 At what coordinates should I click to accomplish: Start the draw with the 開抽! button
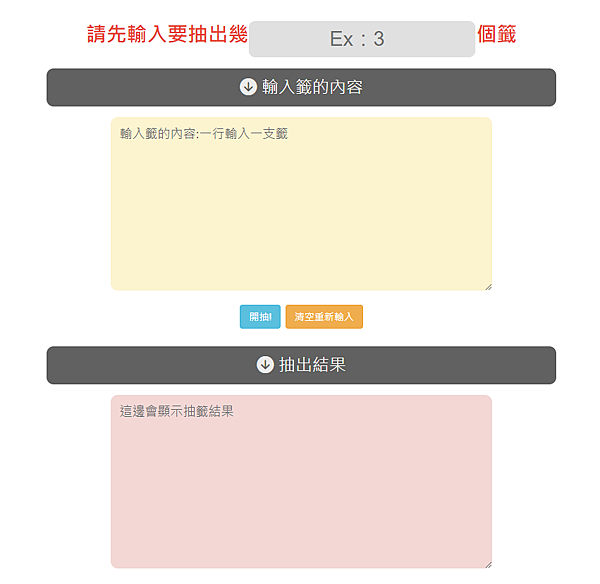tap(260, 316)
